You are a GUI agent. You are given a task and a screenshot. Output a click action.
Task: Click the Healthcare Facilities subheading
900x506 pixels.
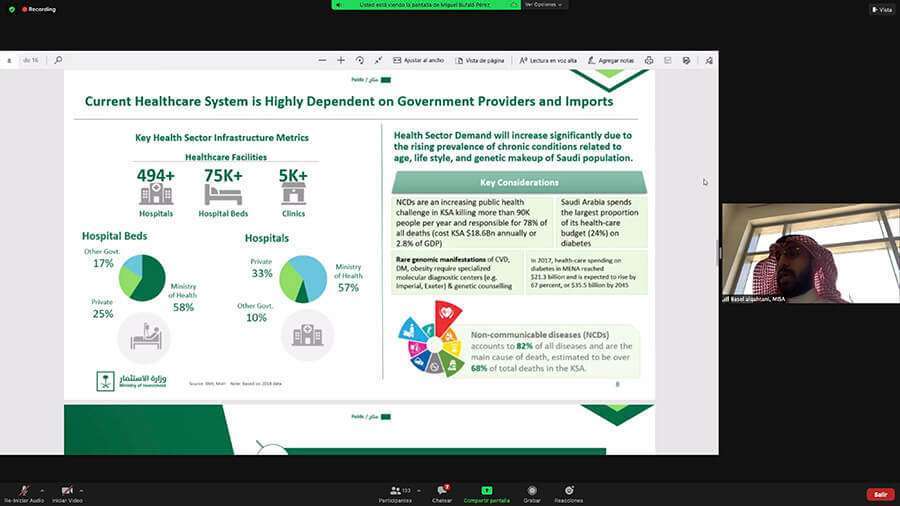226,157
